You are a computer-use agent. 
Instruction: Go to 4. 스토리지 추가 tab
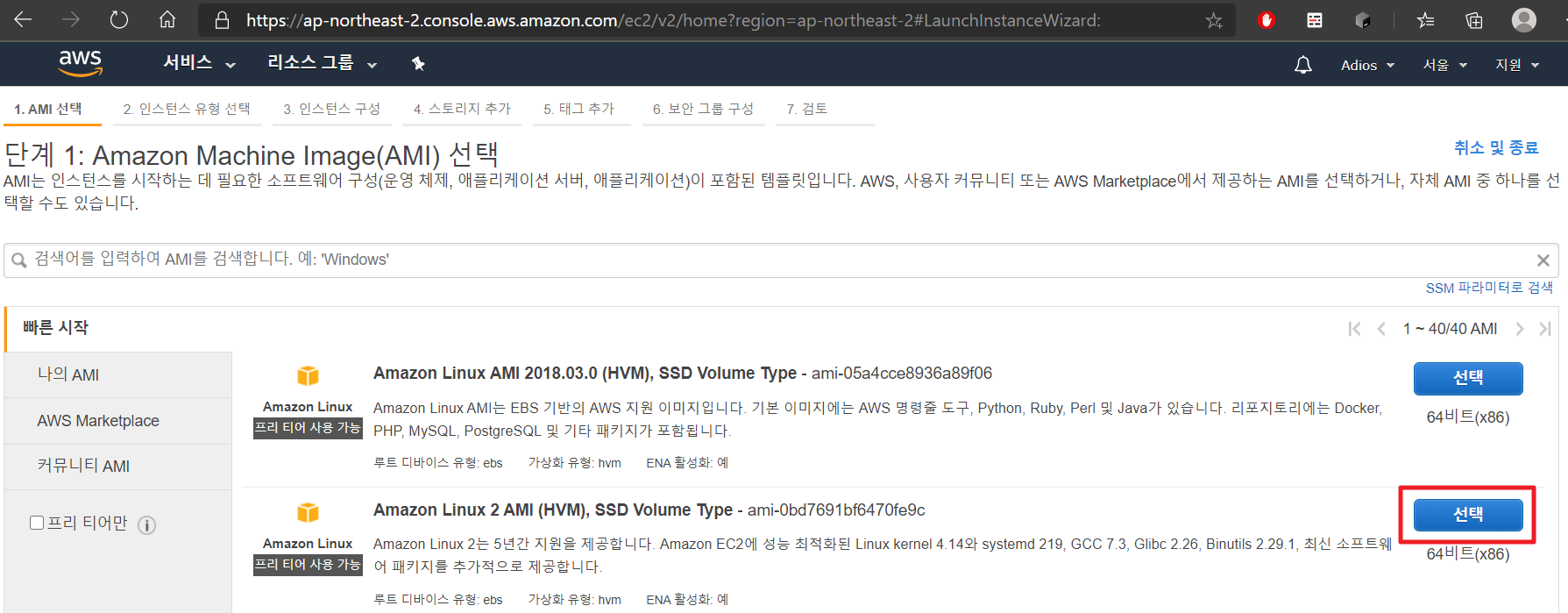462,109
